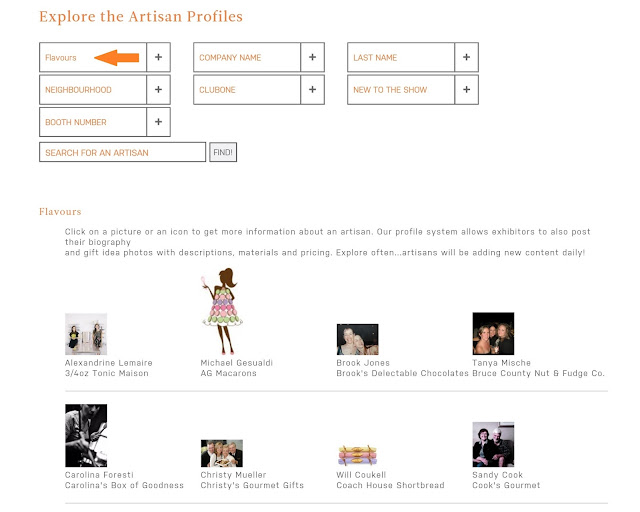The height and width of the screenshot is (512, 640).
Task: Open Christy Mueller's profile photo
Action: (x=222, y=453)
